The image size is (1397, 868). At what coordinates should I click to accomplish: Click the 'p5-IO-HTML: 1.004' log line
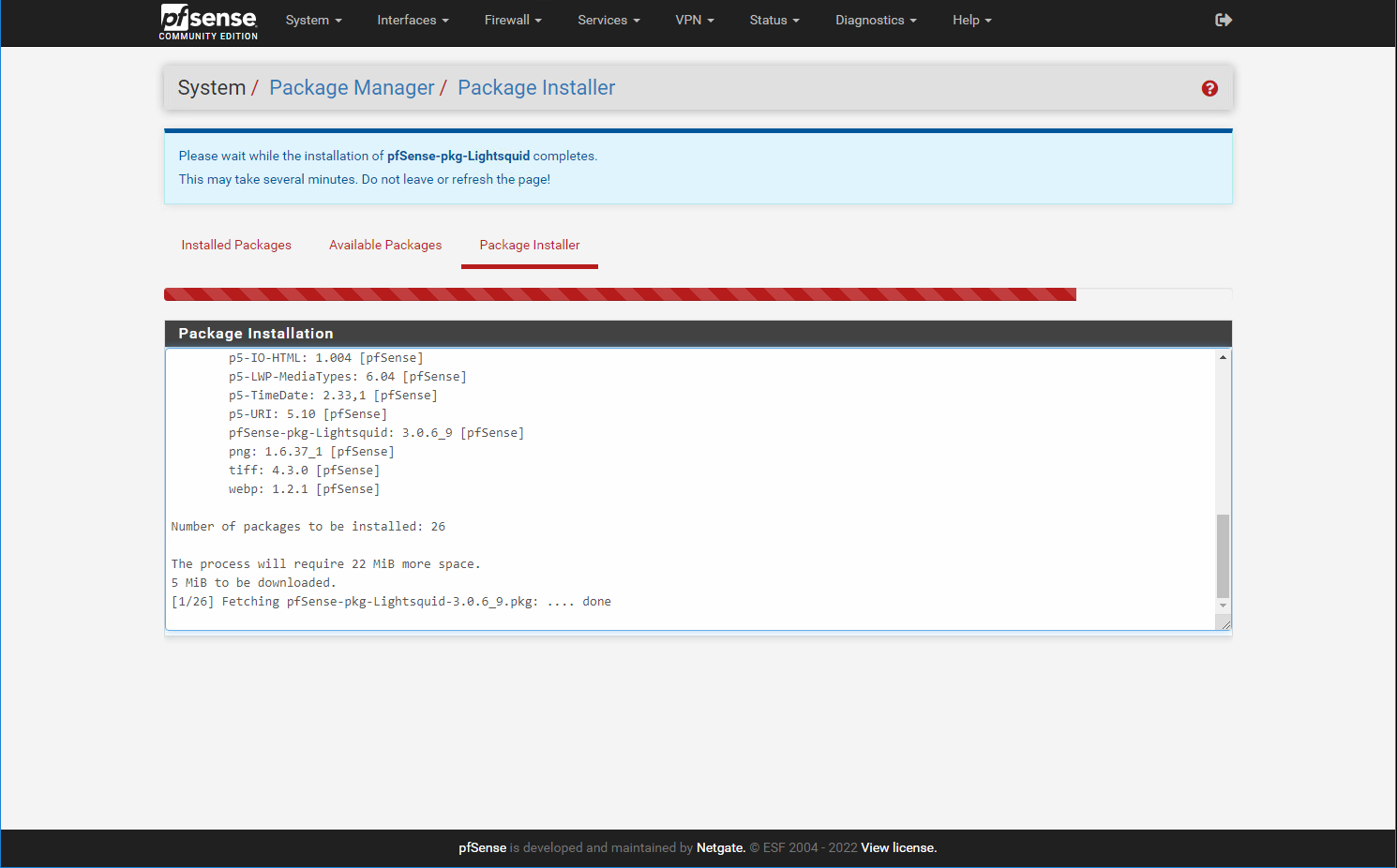325,358
